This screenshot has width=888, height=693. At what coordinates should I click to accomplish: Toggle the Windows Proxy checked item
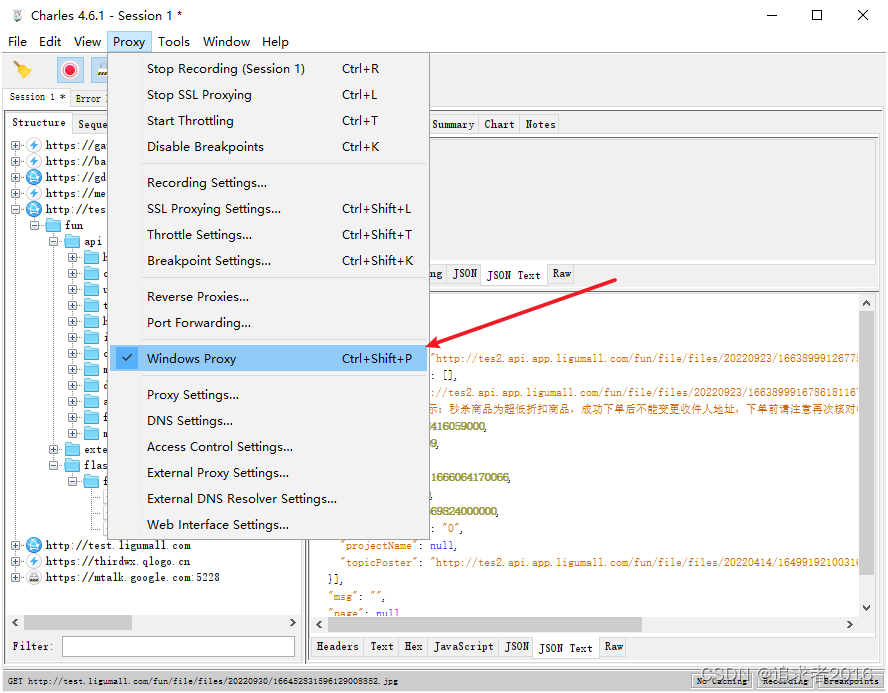268,358
